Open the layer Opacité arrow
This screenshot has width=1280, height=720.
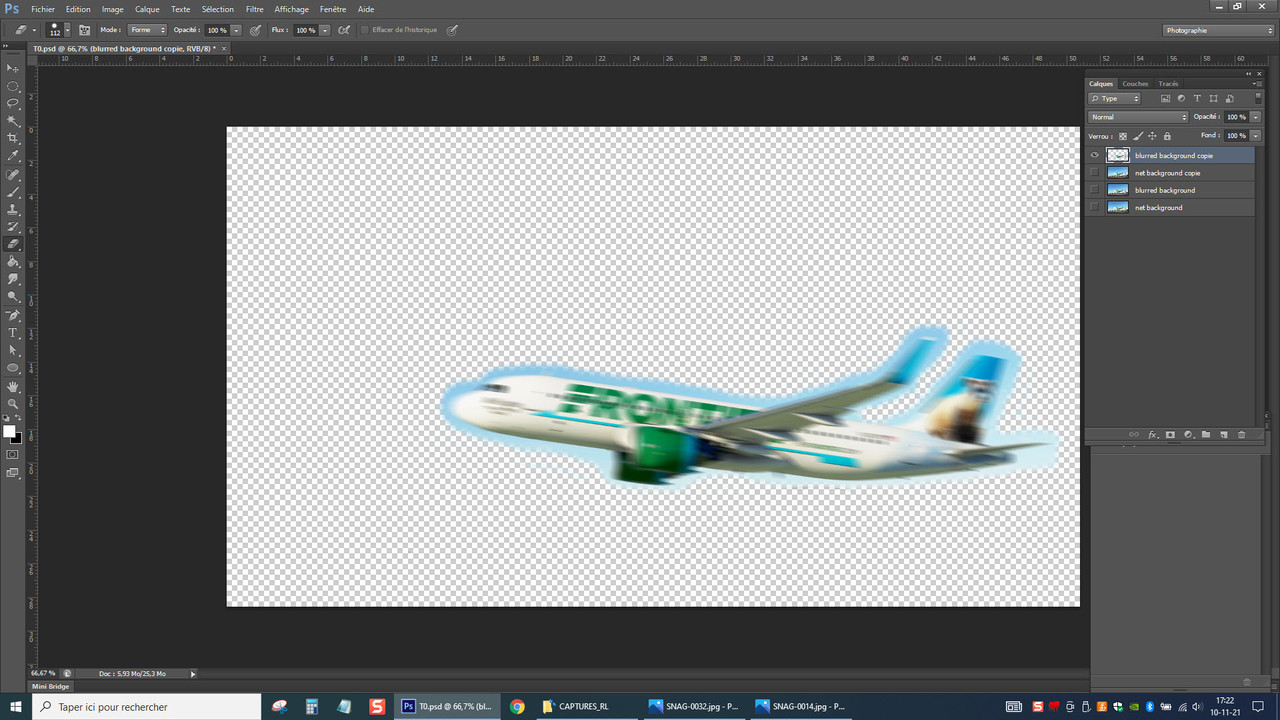pyautogui.click(x=1255, y=117)
